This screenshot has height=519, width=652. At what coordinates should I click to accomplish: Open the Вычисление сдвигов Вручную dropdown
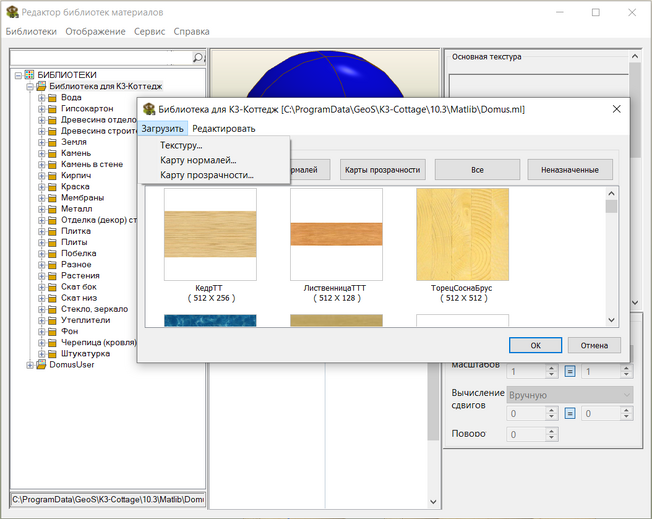(570, 395)
